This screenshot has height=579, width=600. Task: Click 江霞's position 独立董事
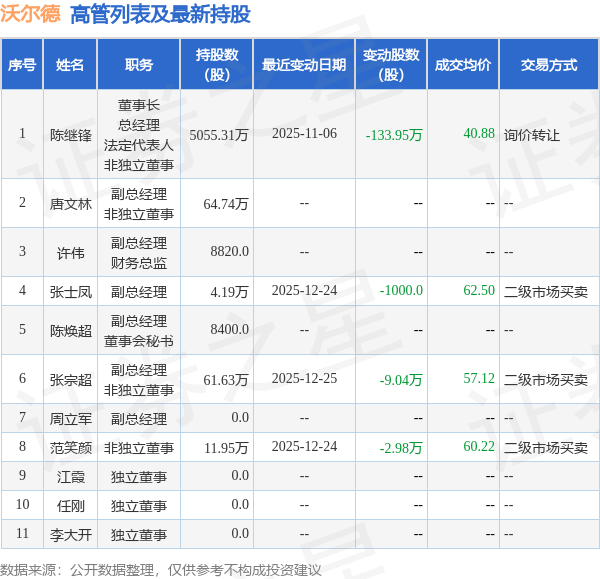(139, 477)
